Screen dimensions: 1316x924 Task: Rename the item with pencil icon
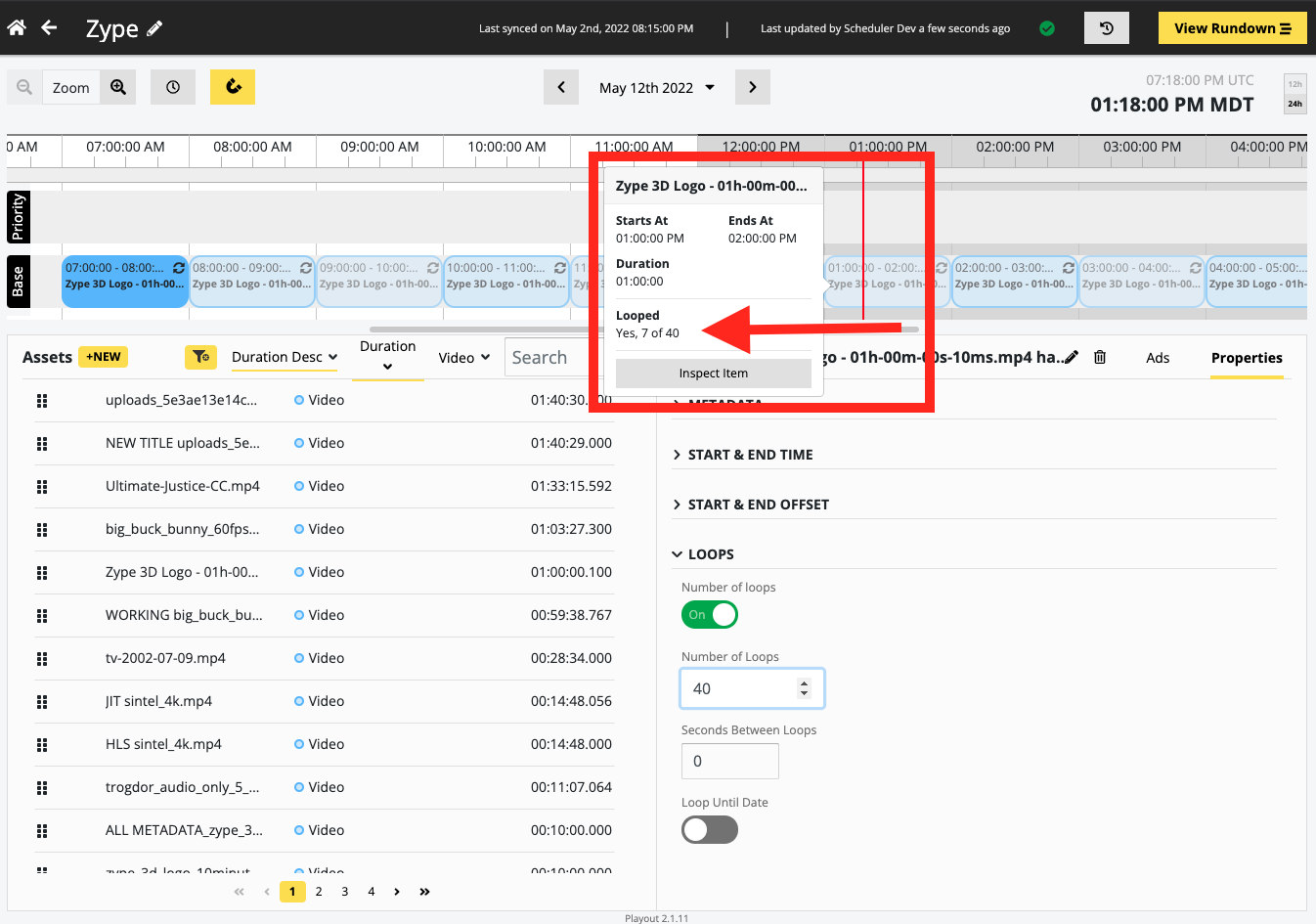(x=1072, y=358)
